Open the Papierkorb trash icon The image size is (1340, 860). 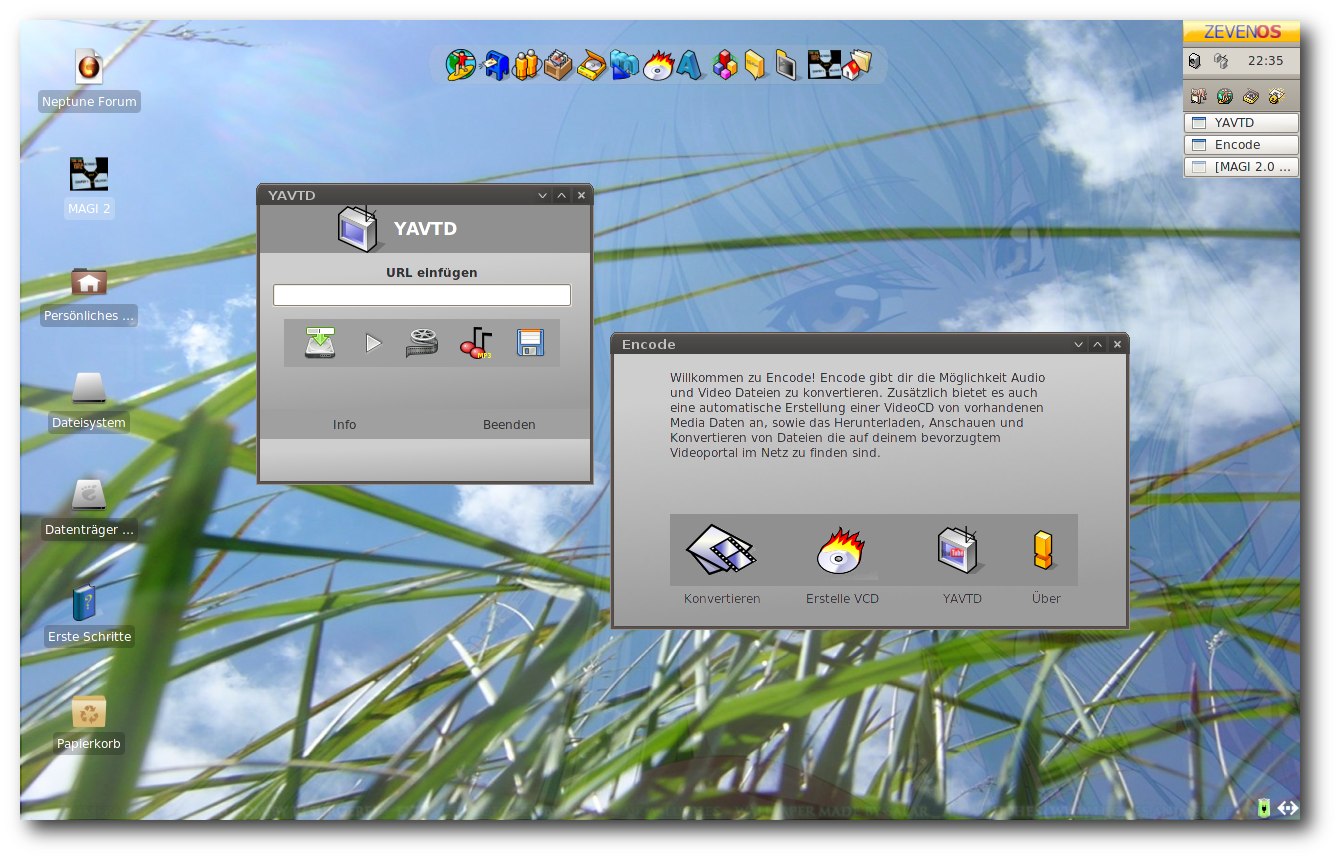(89, 711)
